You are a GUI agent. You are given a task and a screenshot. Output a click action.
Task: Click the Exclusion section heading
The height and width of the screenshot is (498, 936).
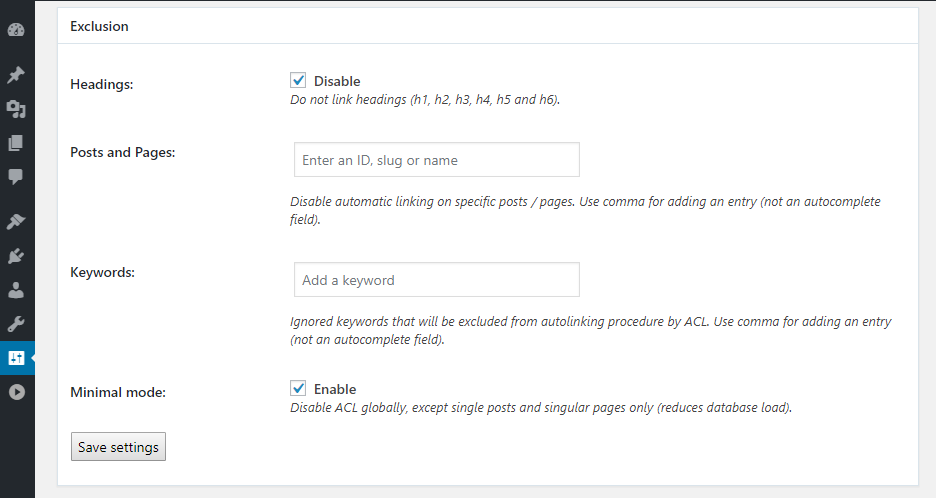99,26
